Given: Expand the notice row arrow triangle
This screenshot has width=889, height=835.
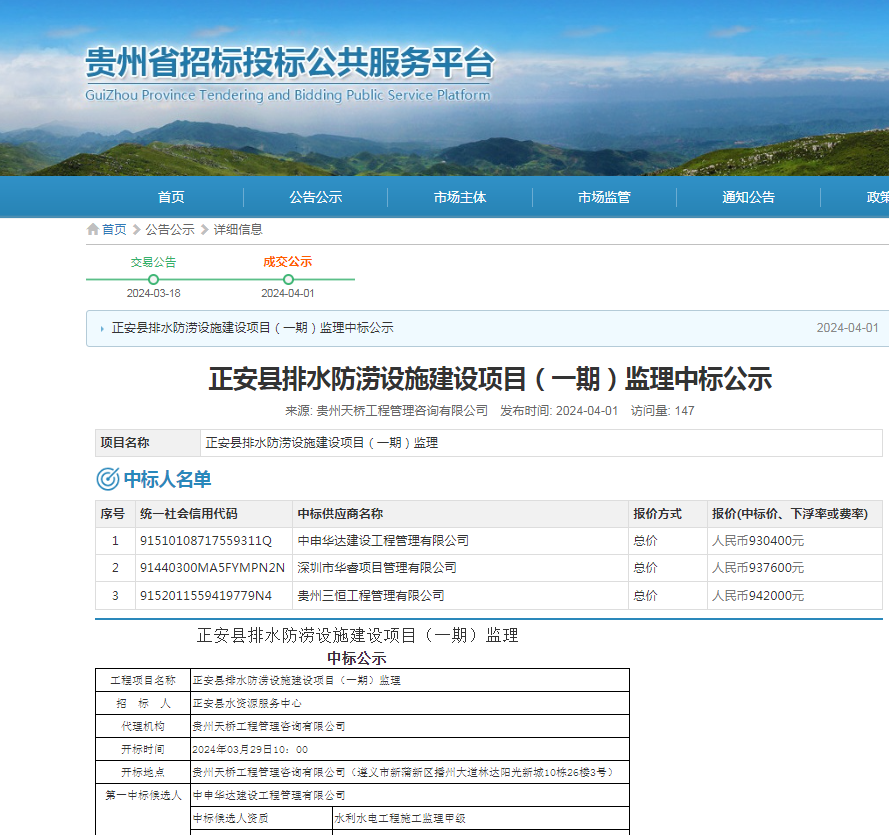Looking at the screenshot, I should click(x=102, y=329).
